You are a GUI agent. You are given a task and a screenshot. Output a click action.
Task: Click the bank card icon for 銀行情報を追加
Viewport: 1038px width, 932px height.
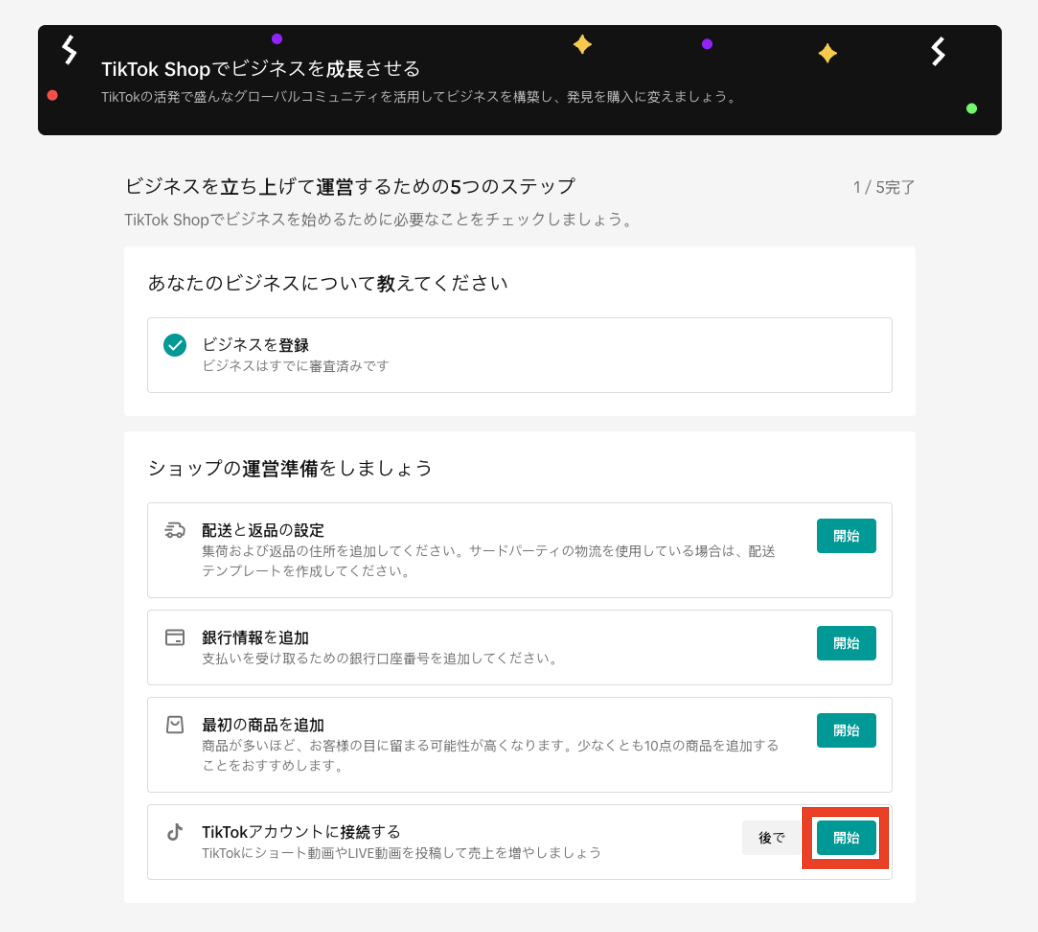(175, 637)
